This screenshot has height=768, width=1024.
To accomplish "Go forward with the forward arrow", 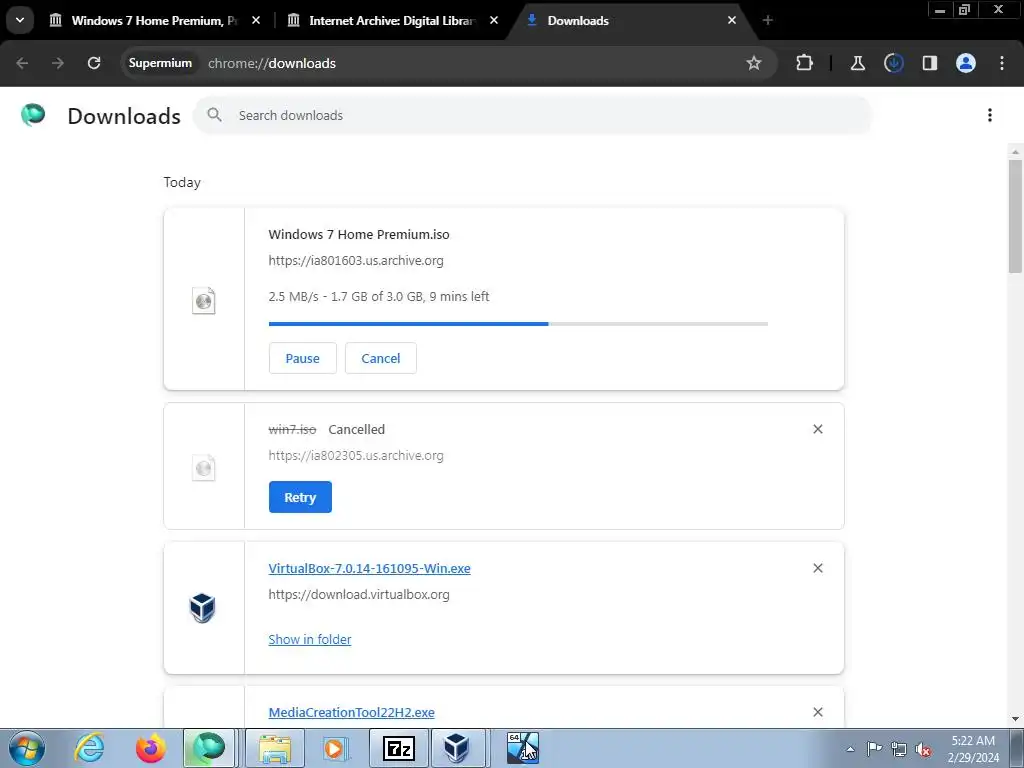I will tap(58, 63).
